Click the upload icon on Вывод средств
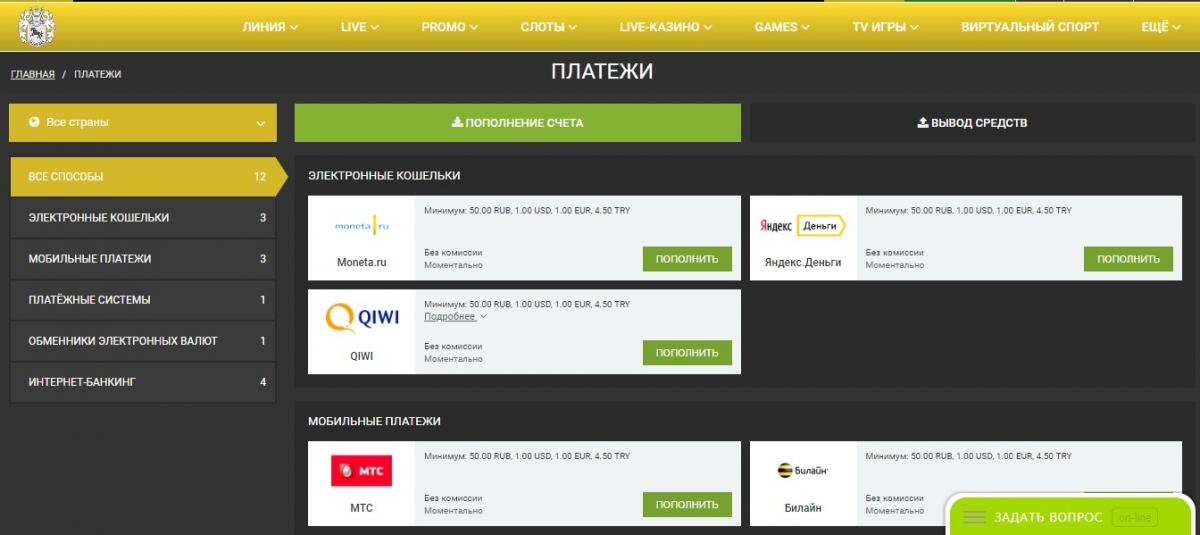Screen dimensions: 1200x535 [x=923, y=122]
